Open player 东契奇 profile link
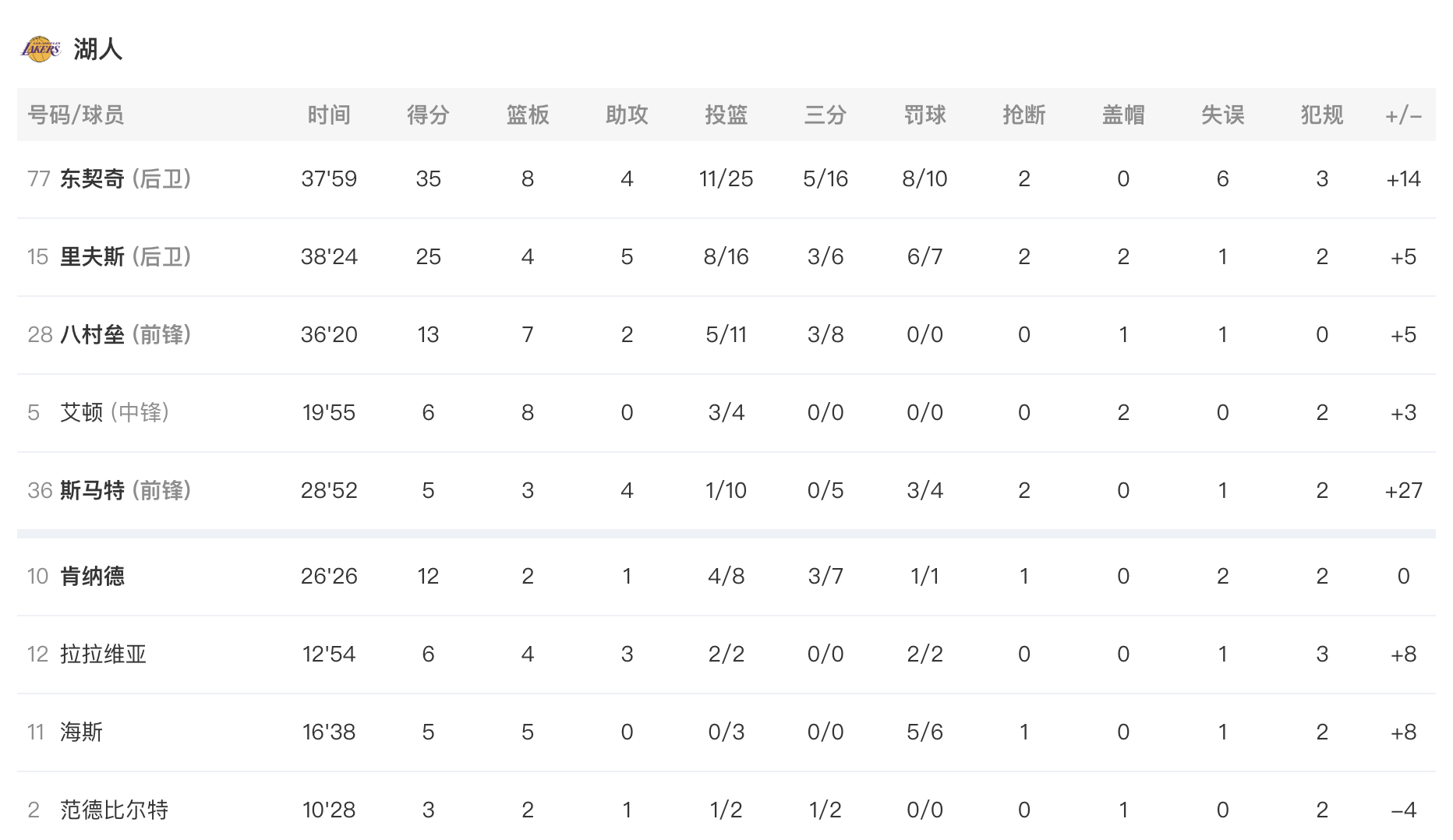 point(92,179)
